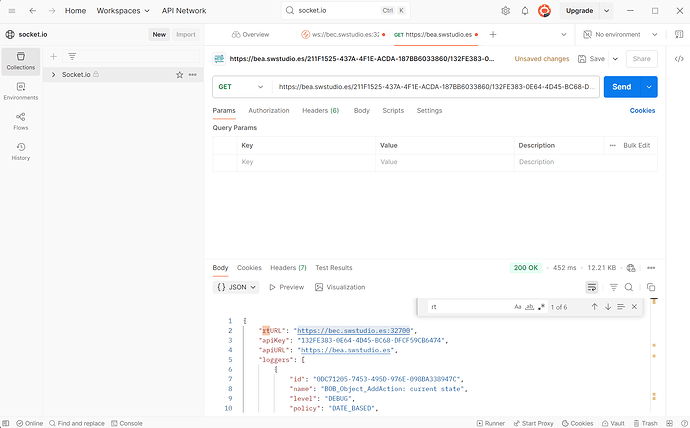The image size is (690, 428).
Task: Click the blue Send button
Action: [622, 87]
